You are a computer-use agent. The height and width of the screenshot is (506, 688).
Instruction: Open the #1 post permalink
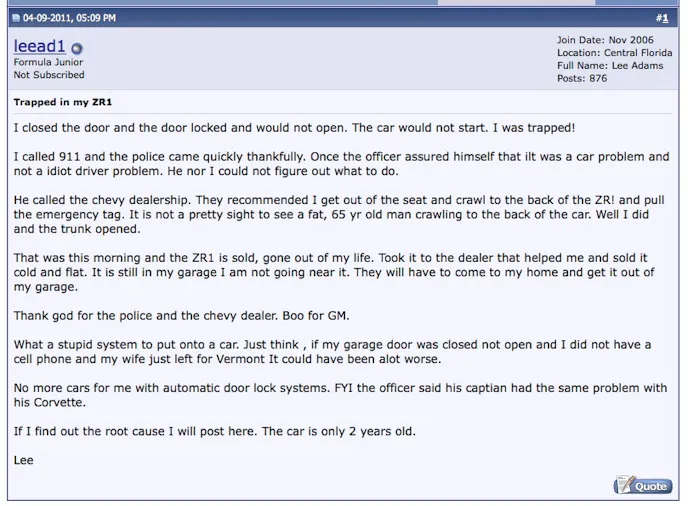[662, 18]
